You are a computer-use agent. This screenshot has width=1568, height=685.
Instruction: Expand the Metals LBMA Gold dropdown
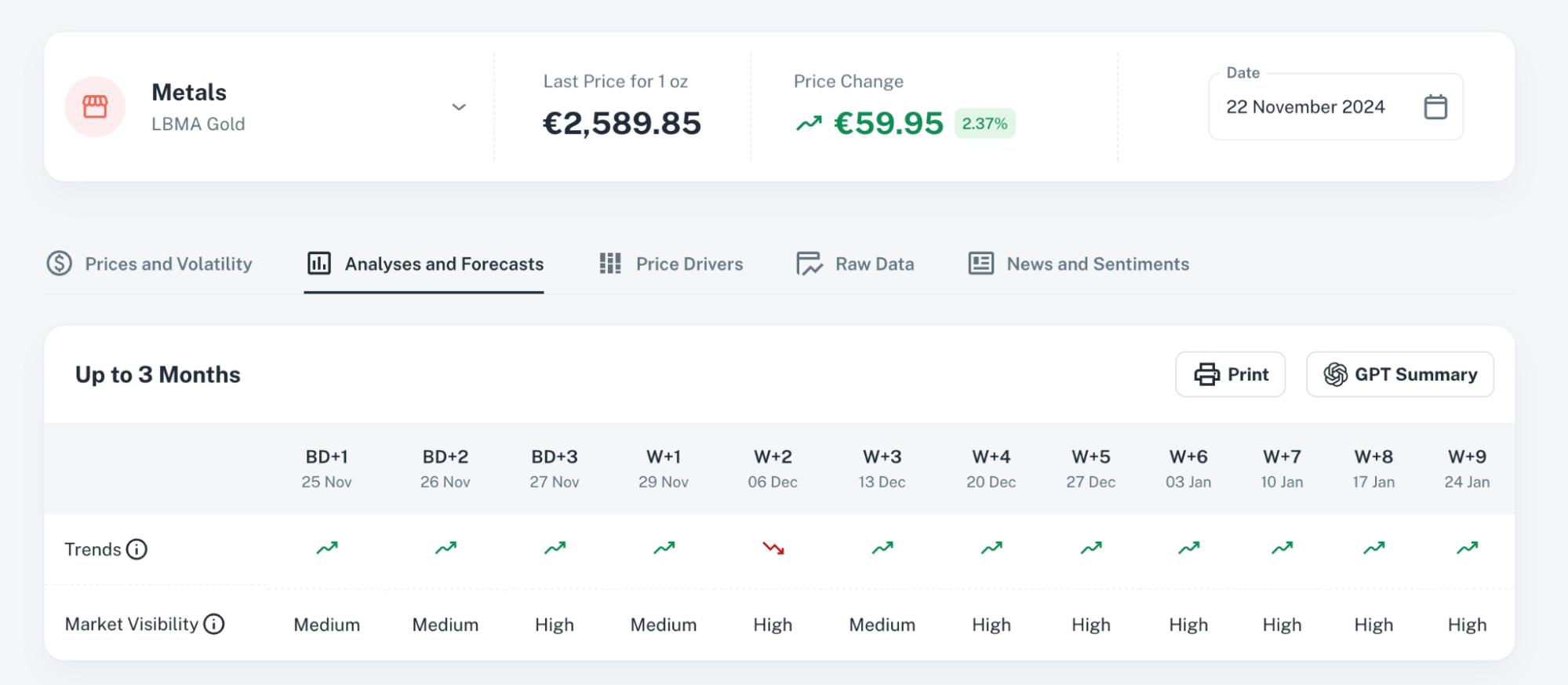click(x=459, y=107)
